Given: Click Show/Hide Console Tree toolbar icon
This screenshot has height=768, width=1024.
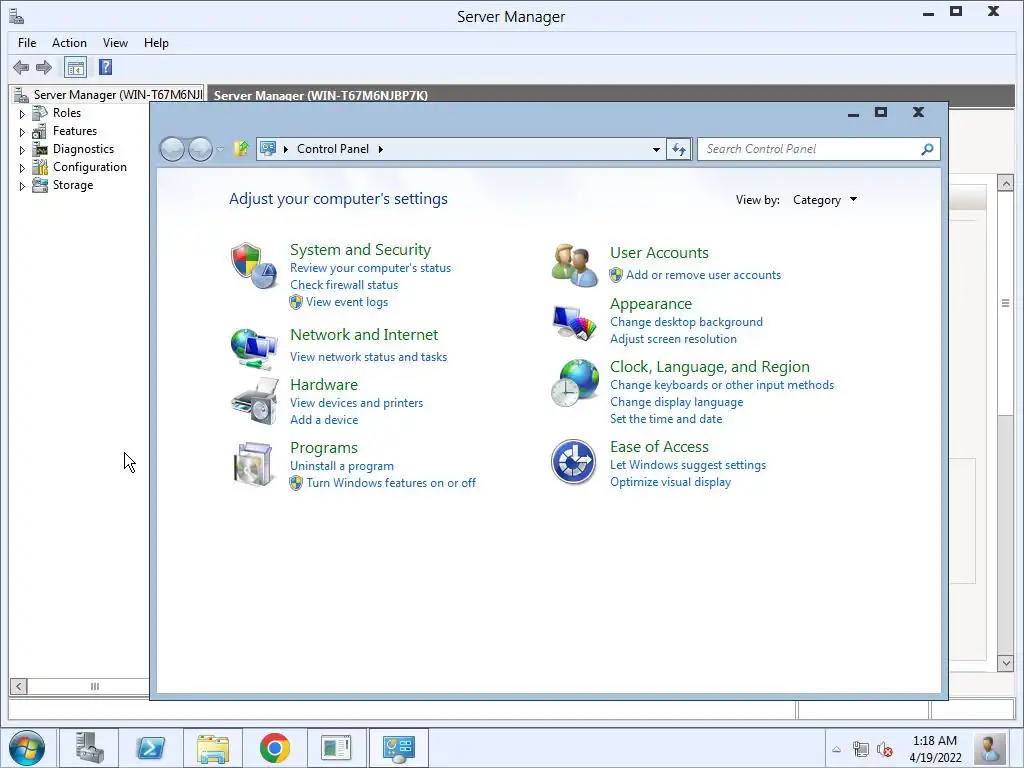Looking at the screenshot, I should (75, 67).
